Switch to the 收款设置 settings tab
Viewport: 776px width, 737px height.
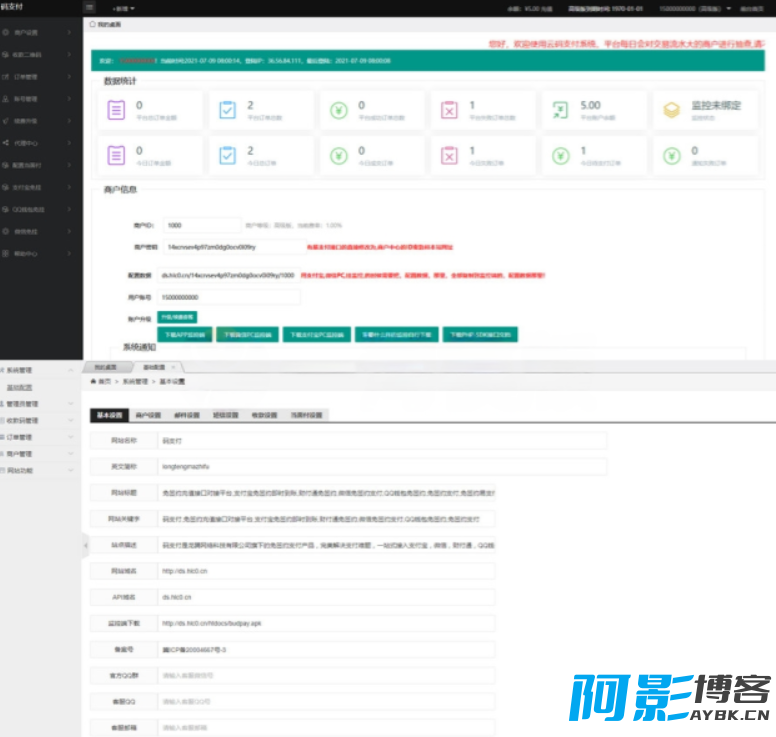pos(264,415)
